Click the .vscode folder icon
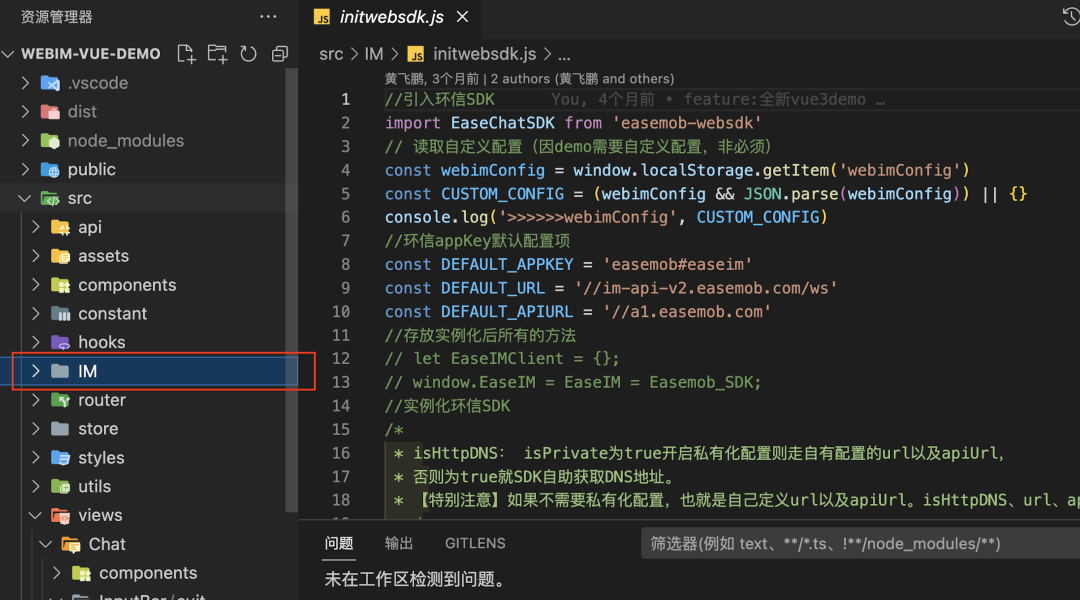Image resolution: width=1080 pixels, height=600 pixels. 50,83
